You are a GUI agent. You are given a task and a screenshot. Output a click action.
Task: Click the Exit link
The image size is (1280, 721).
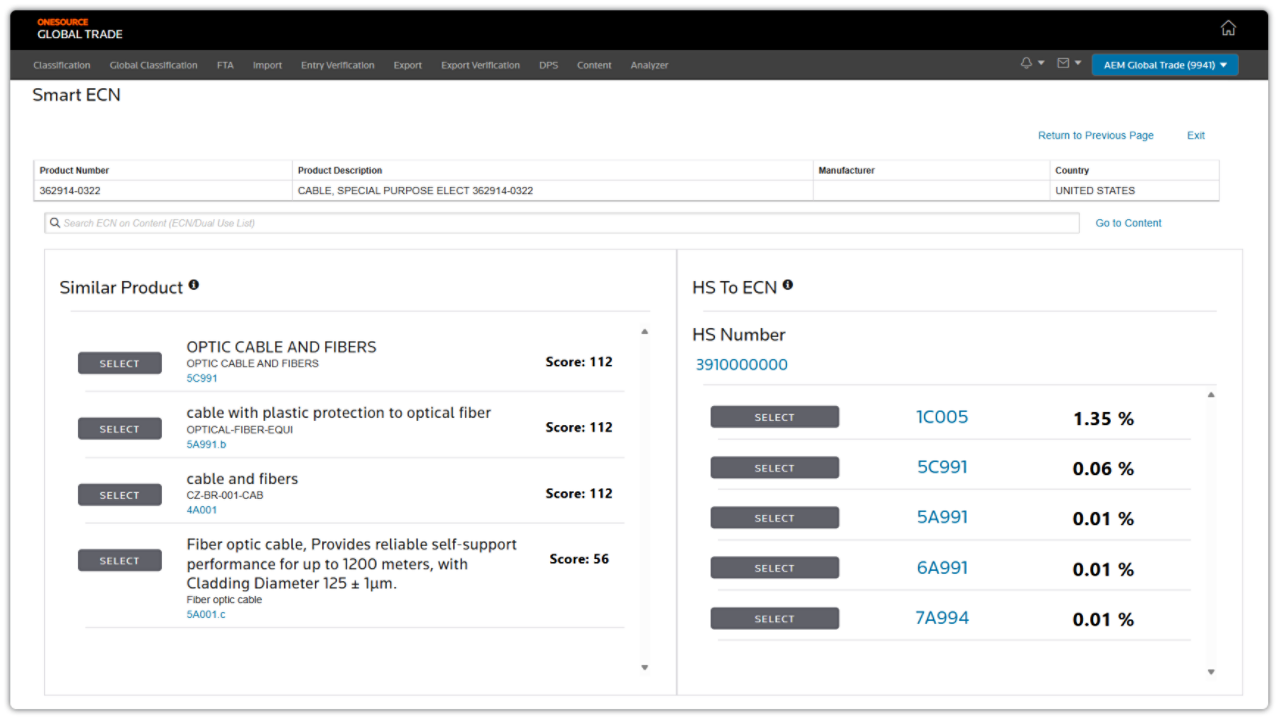[1195, 135]
